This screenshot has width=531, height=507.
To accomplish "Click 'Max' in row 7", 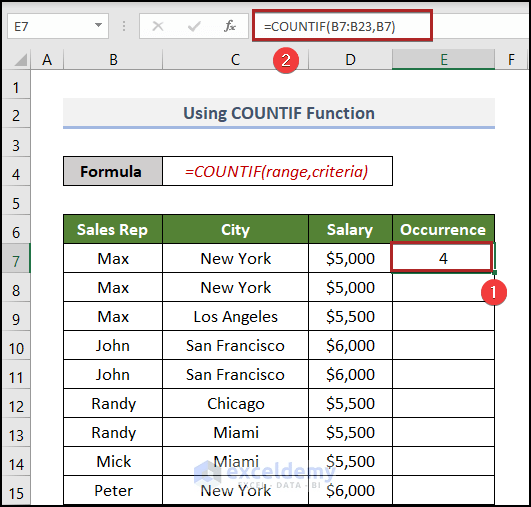I will 113,258.
